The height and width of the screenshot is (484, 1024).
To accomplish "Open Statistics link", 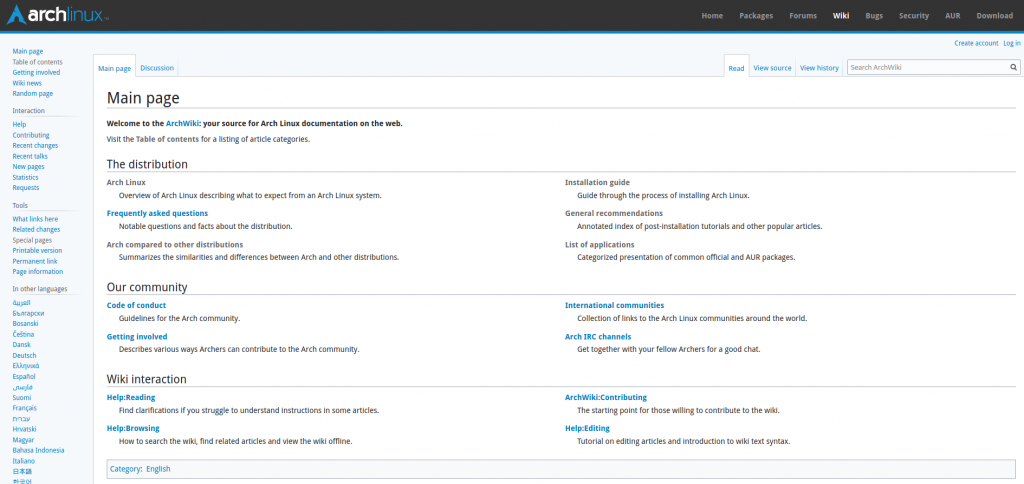I will point(25,177).
